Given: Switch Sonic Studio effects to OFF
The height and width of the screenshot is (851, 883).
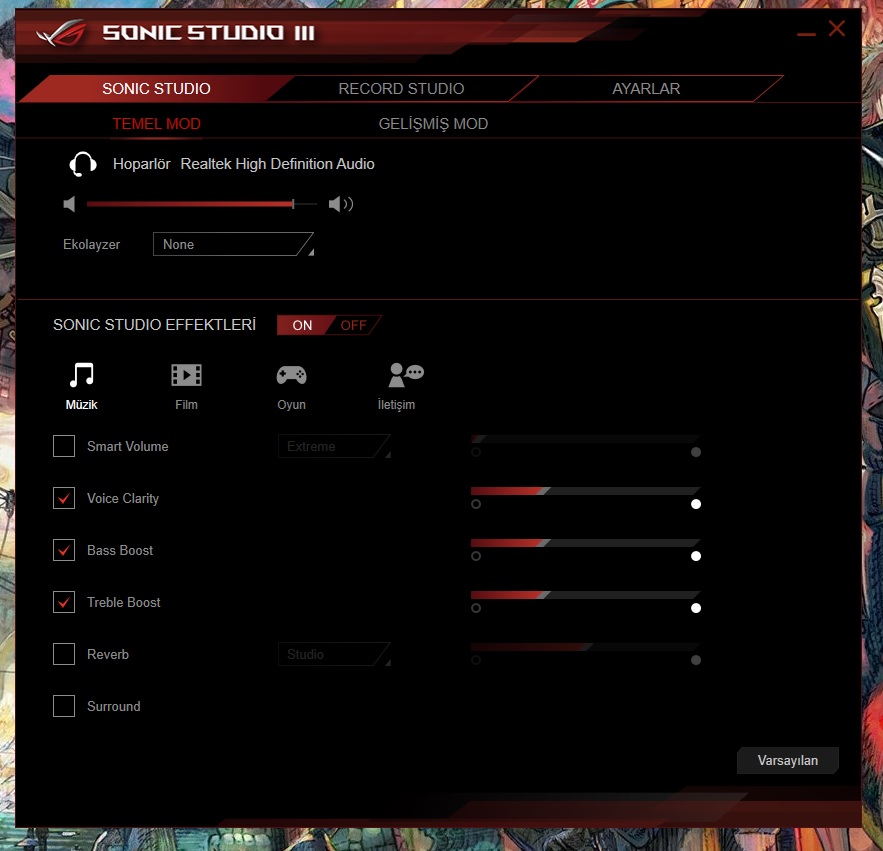Looking at the screenshot, I should pyautogui.click(x=354, y=325).
